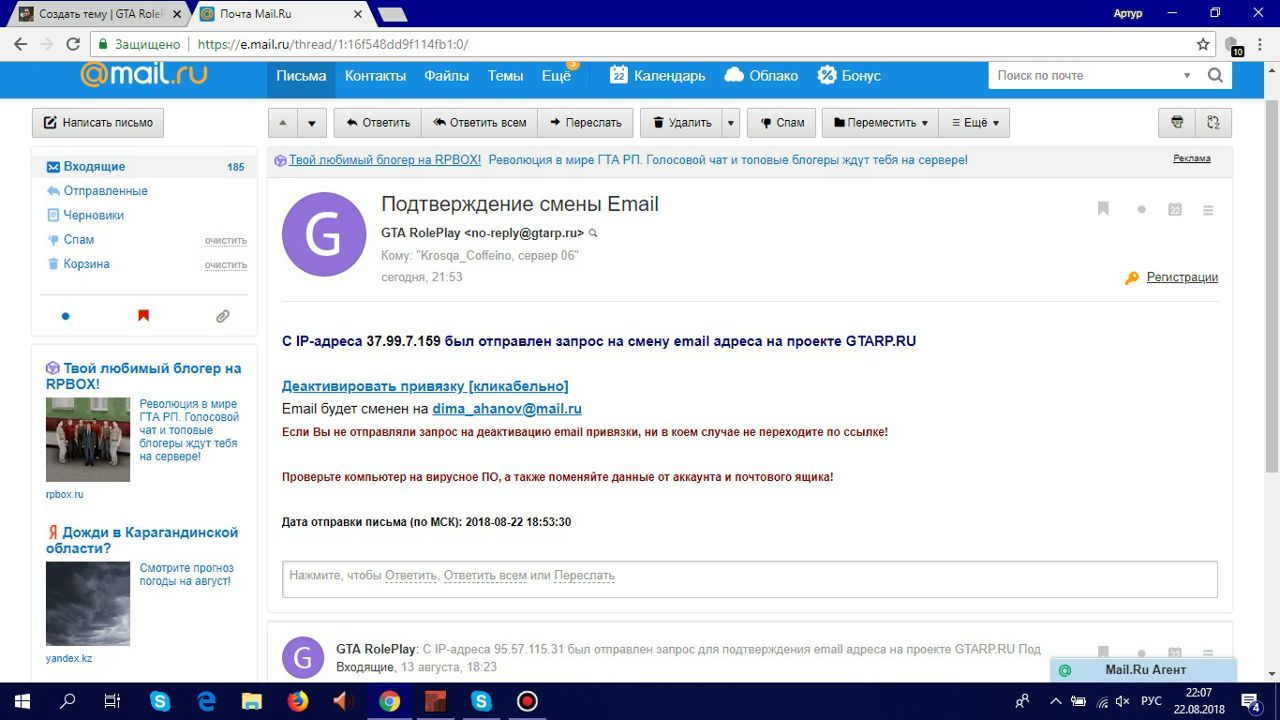
Task: Click the search magnifier icon
Action: click(x=1215, y=76)
